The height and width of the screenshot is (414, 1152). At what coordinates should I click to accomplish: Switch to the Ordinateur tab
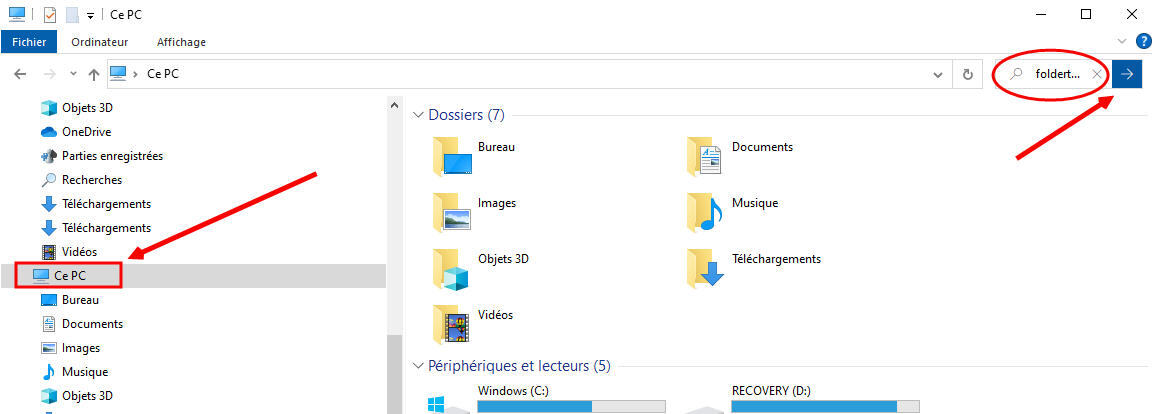pyautogui.click(x=99, y=42)
